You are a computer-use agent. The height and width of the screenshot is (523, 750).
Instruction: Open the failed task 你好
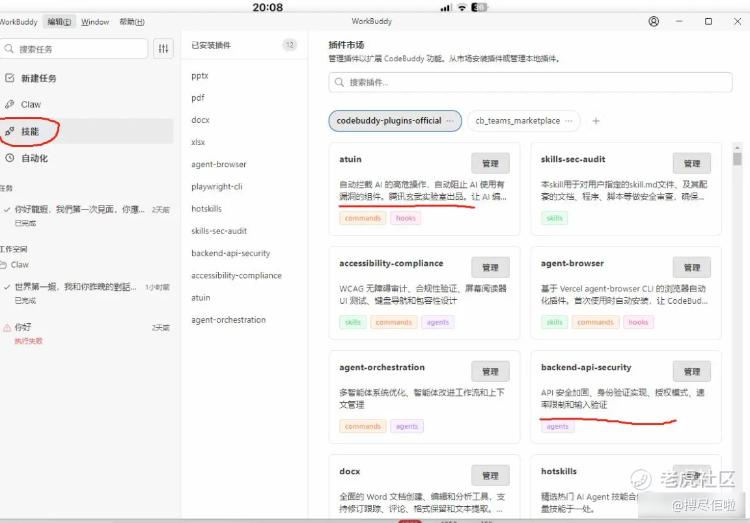pos(86,334)
